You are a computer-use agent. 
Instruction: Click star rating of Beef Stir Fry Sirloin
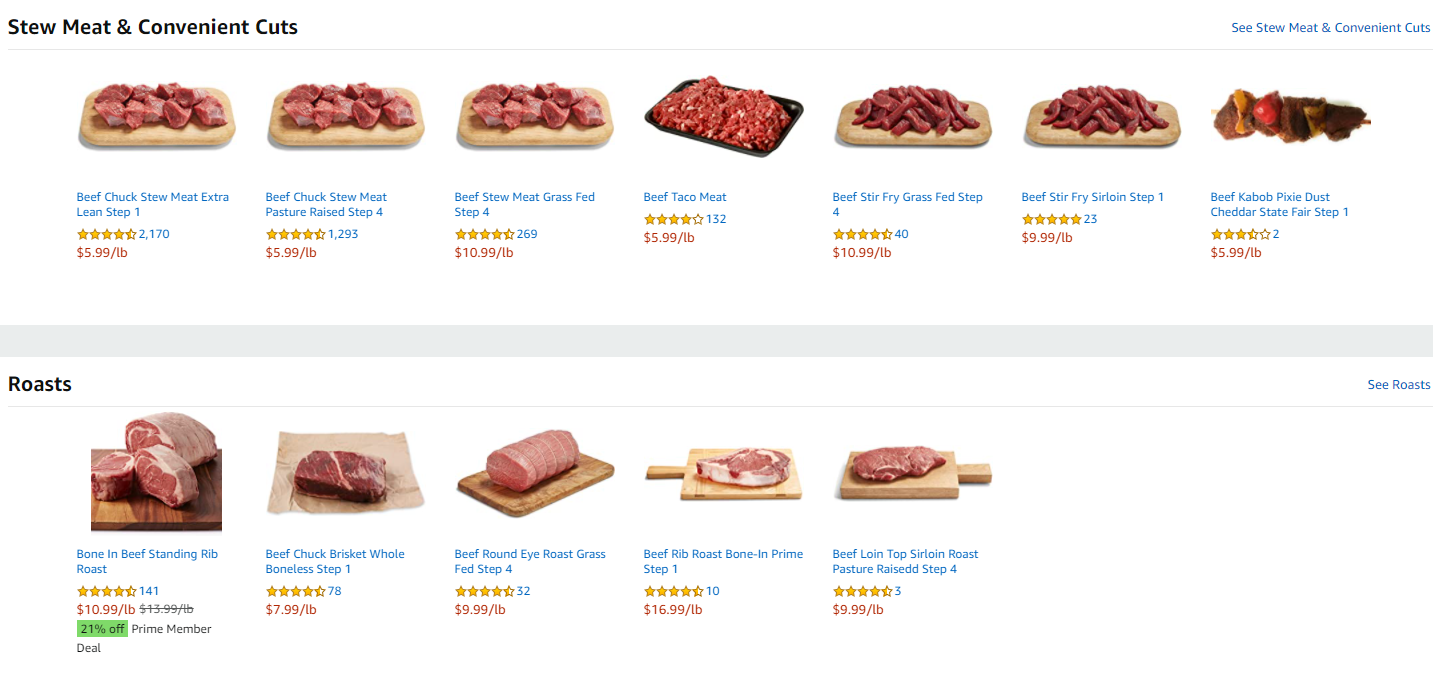click(1051, 219)
